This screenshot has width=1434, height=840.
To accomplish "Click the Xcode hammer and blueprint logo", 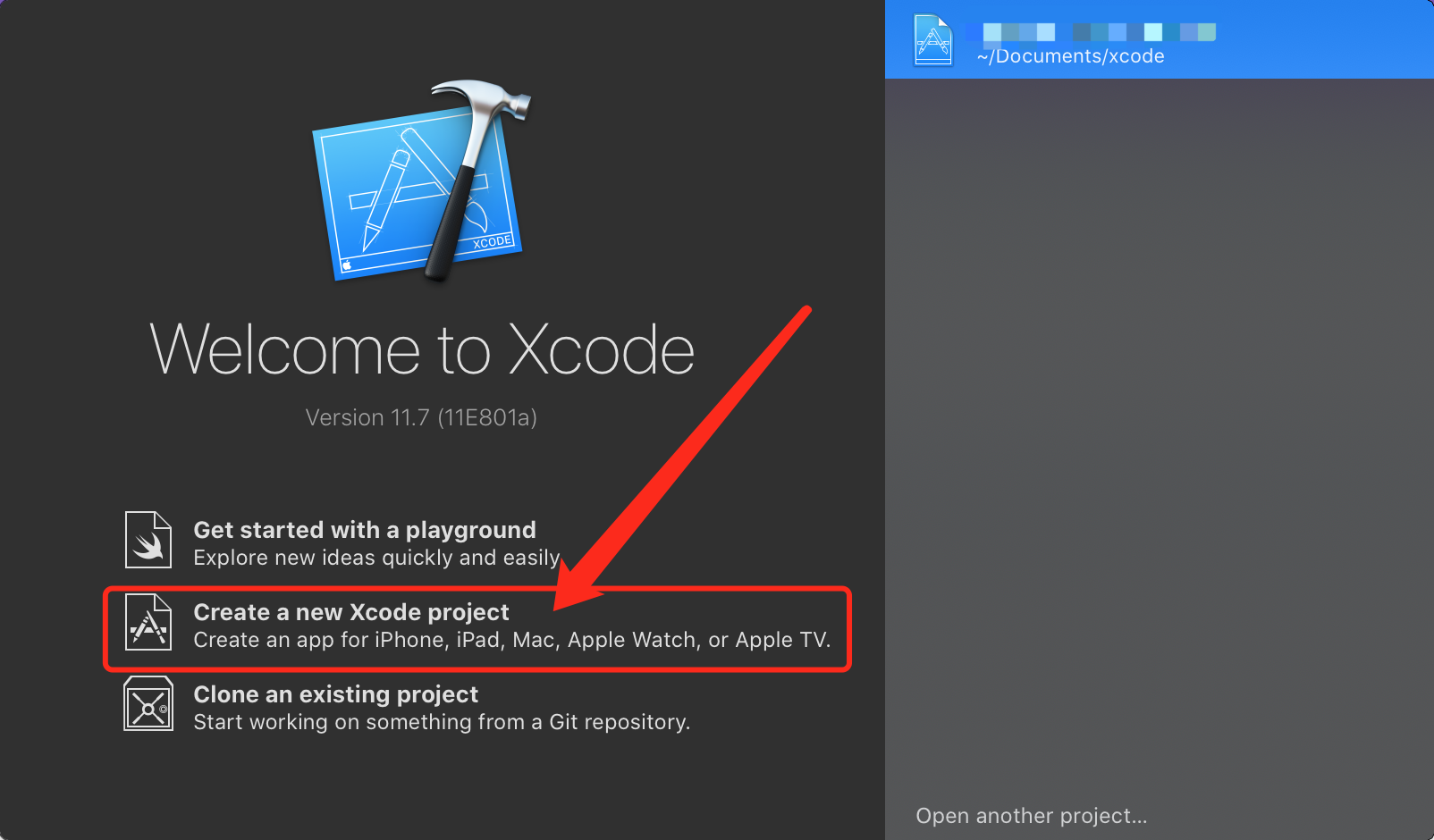I will pos(420,181).
